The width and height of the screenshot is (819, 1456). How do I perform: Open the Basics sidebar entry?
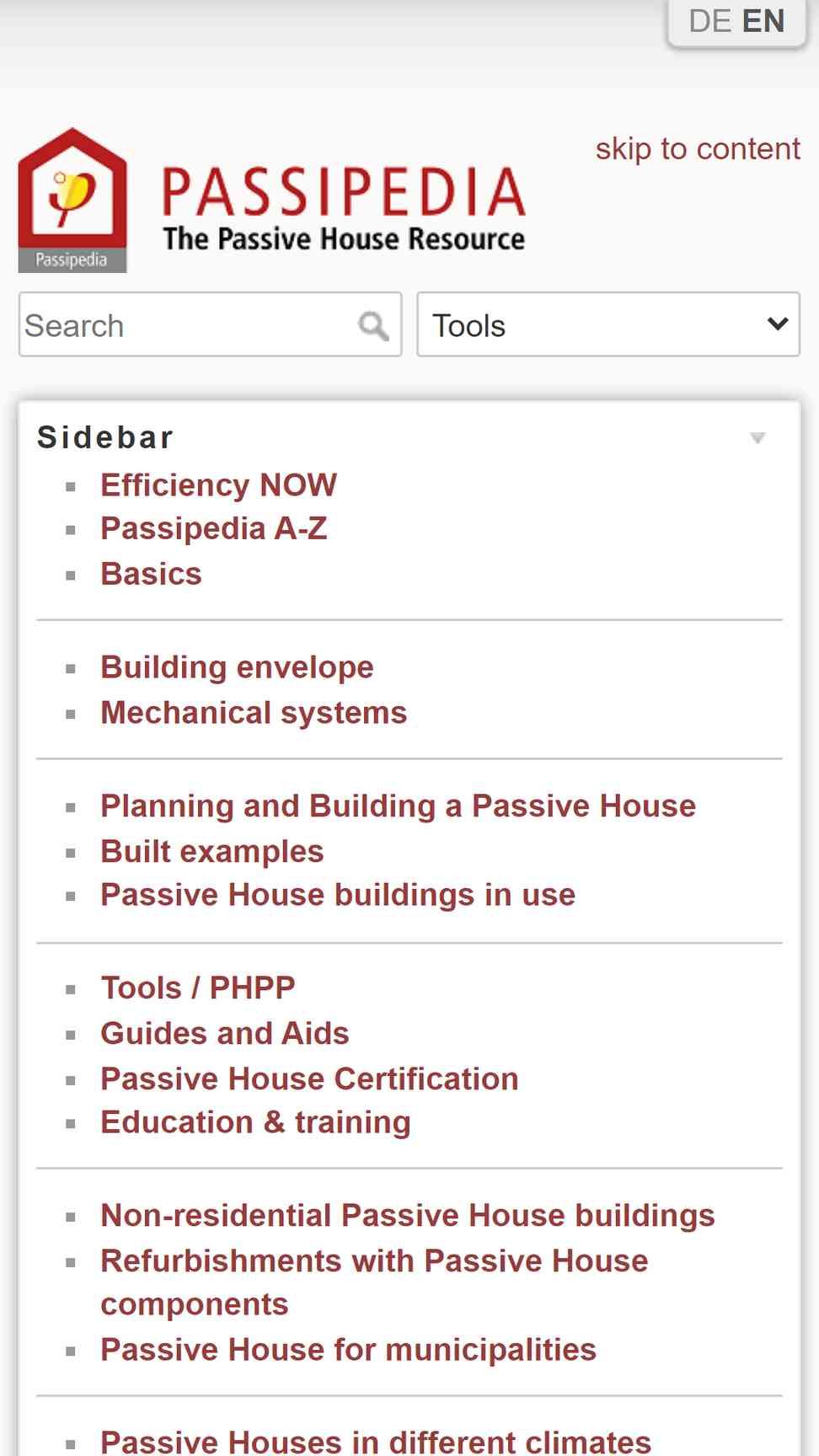coord(152,574)
